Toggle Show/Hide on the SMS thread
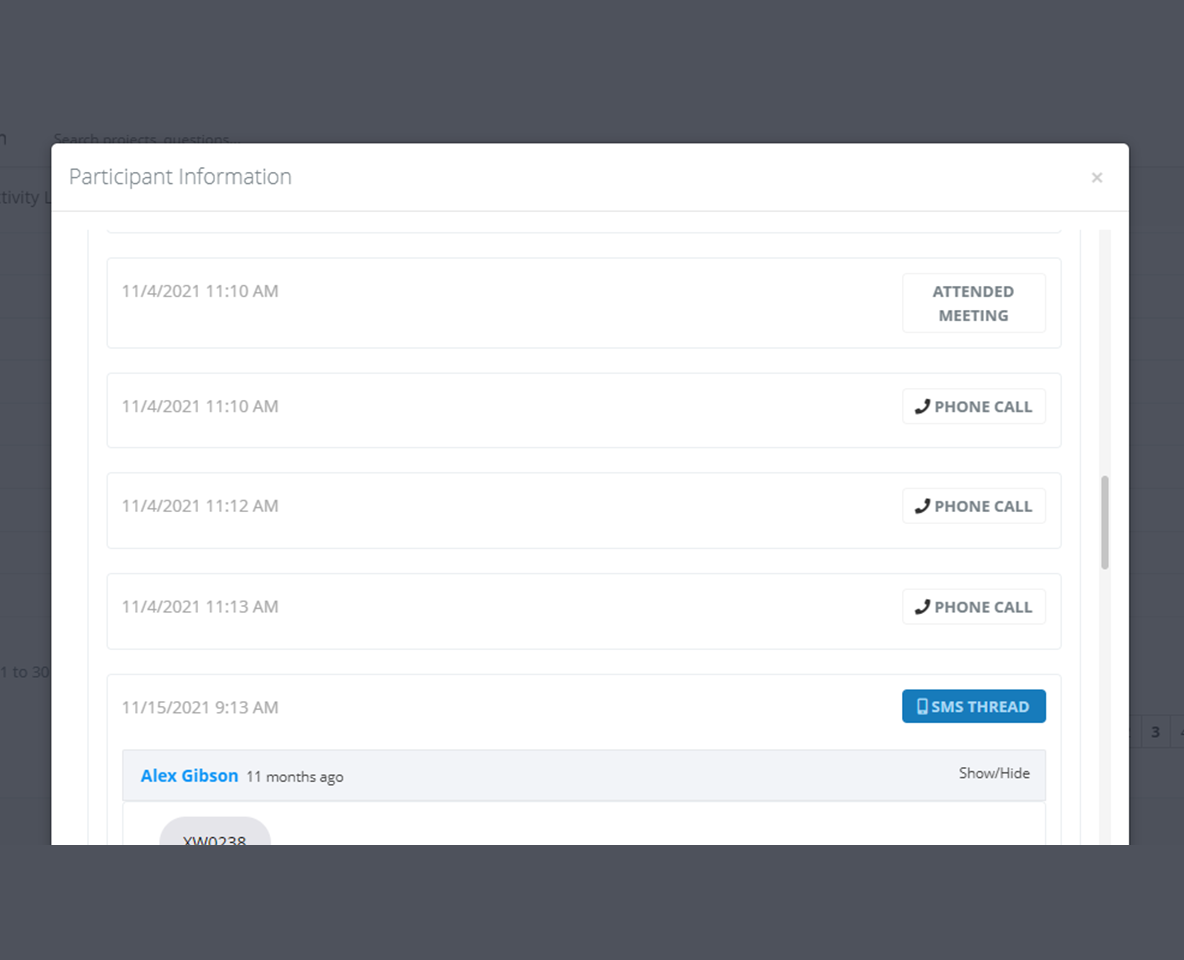Viewport: 1184px width, 960px height. tap(994, 773)
